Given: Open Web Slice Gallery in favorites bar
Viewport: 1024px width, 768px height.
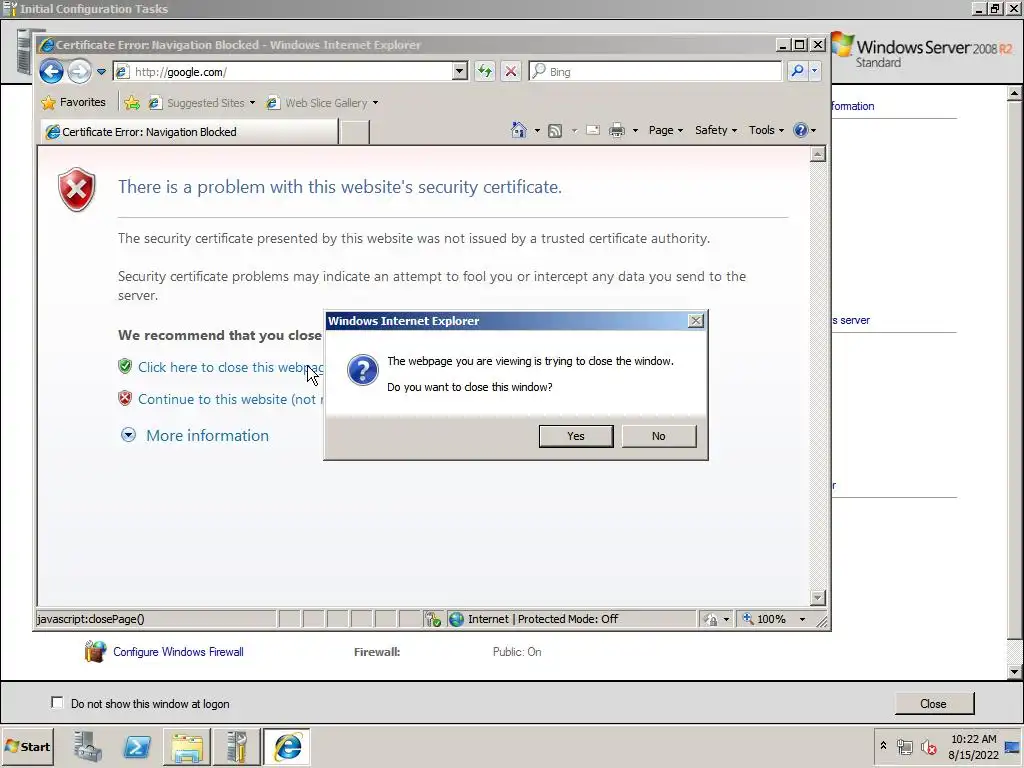Looking at the screenshot, I should tap(322, 103).
